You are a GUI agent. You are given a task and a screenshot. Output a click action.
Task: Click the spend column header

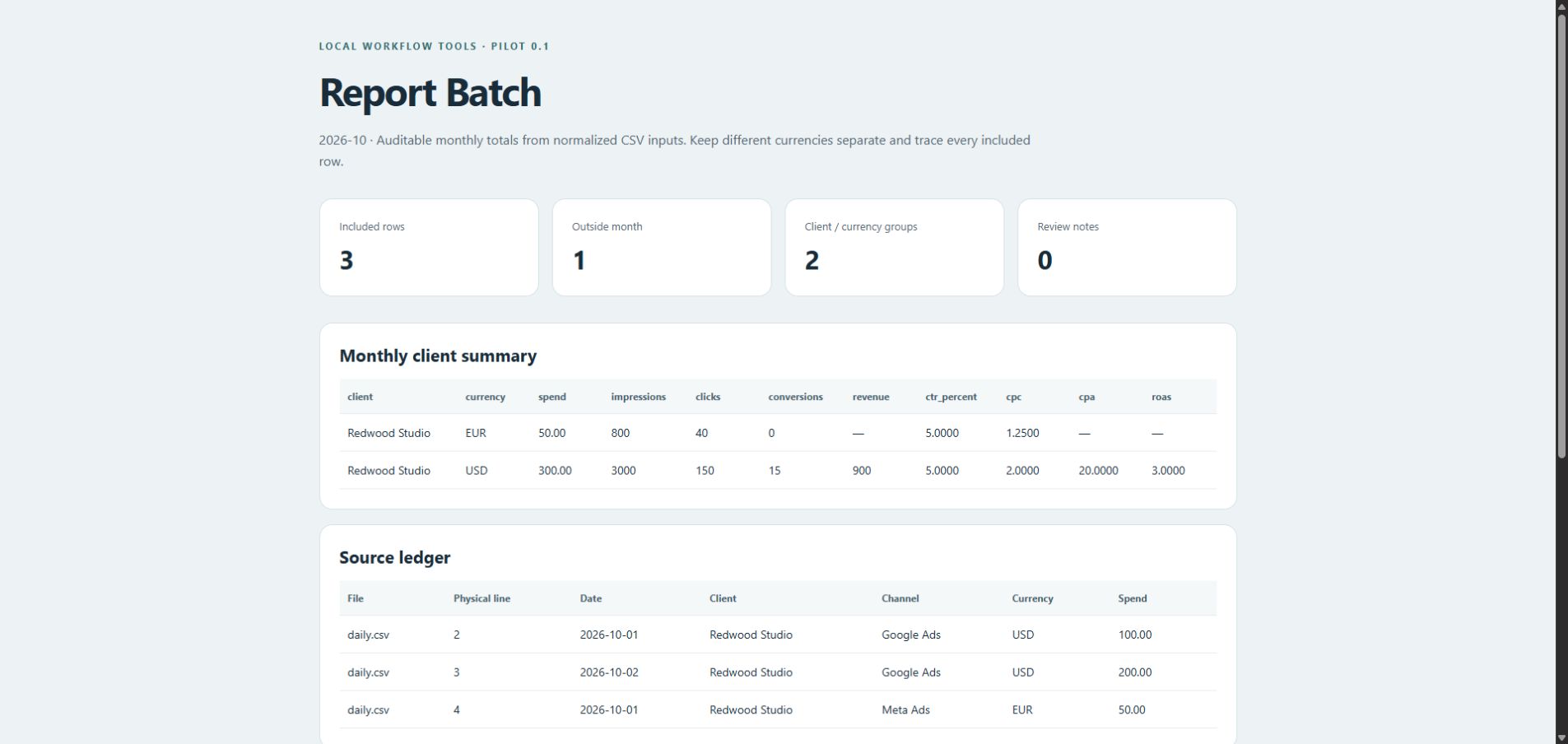point(552,397)
